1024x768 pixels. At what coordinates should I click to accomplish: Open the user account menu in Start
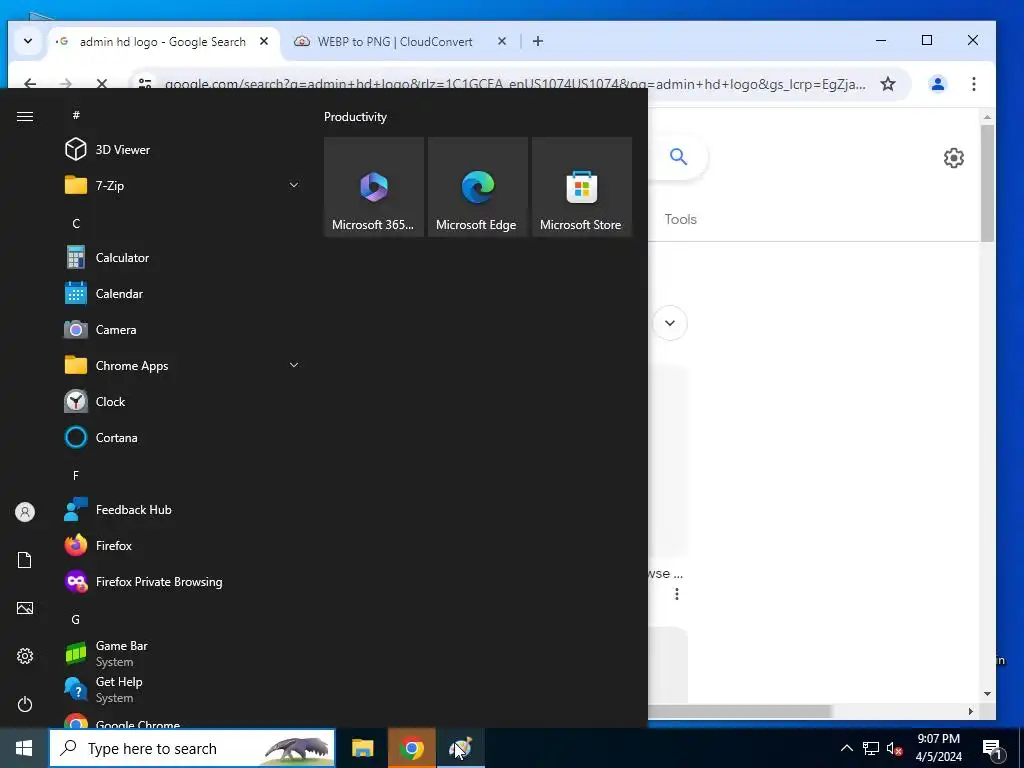point(25,512)
